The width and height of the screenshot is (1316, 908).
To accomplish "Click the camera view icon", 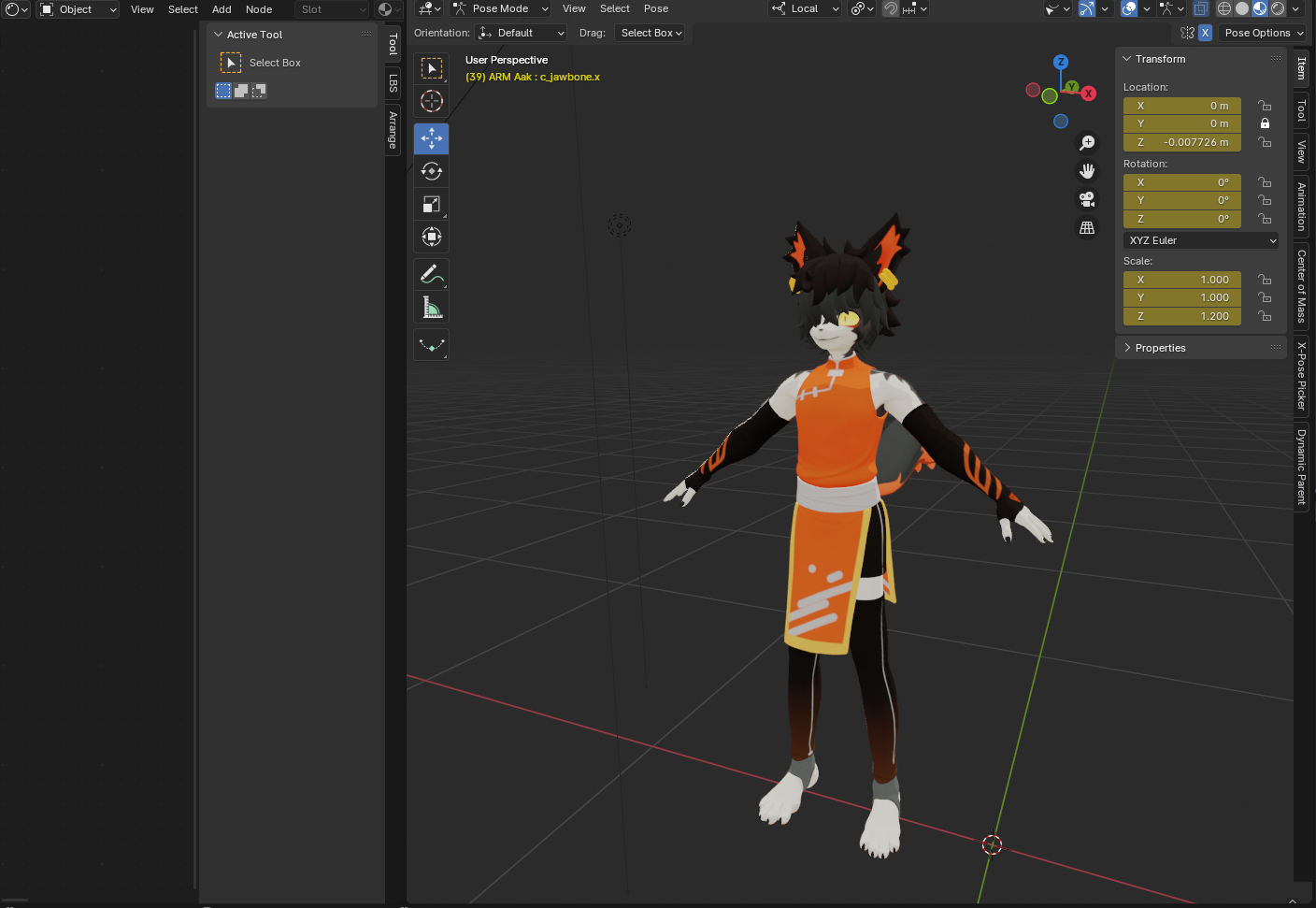I will click(1087, 199).
